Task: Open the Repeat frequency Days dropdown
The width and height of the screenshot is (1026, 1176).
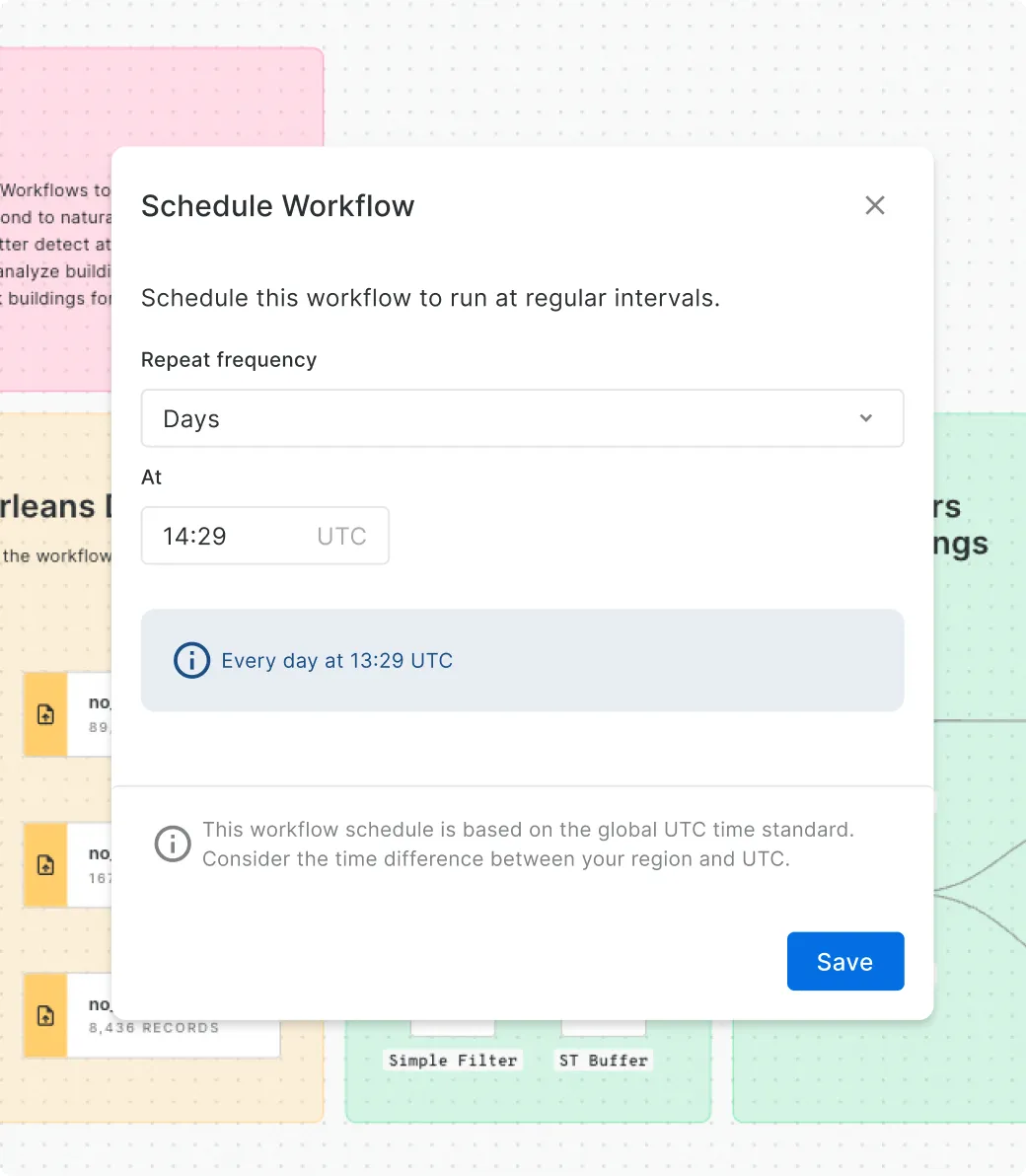Action: click(x=522, y=418)
